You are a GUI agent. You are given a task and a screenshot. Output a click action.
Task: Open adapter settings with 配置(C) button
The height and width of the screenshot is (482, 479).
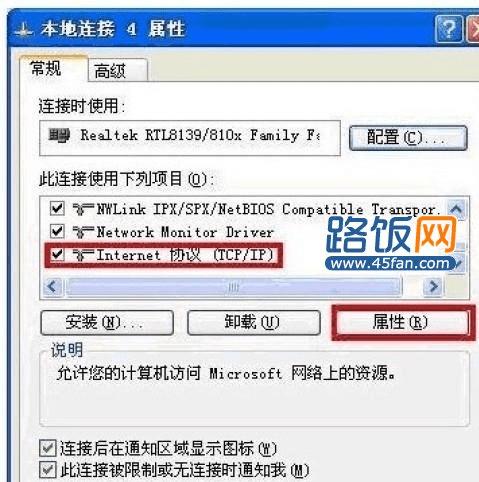pyautogui.click(x=408, y=138)
